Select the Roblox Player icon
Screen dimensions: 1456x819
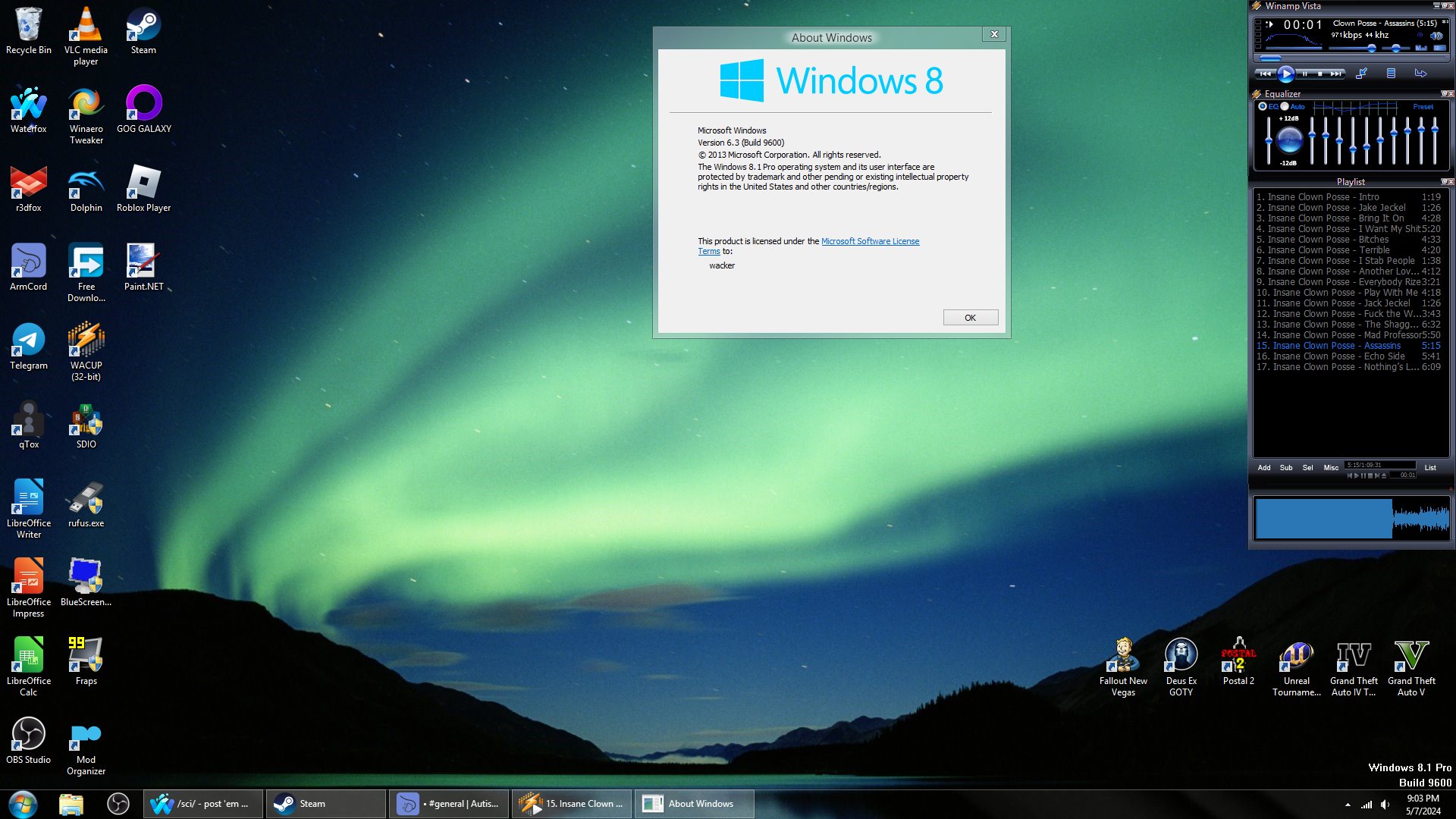coord(144,190)
